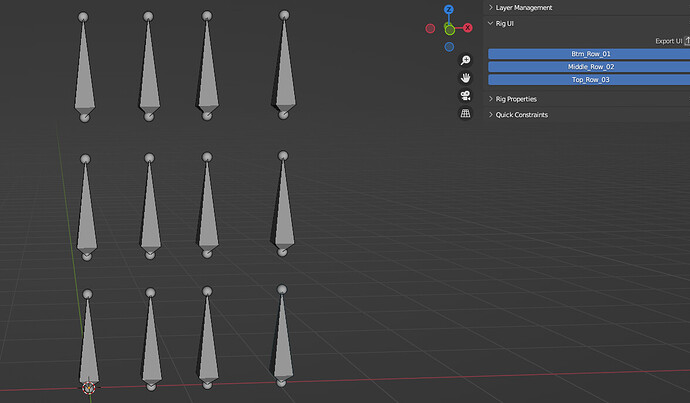Click the negative X red gizmo circle

coord(430,29)
